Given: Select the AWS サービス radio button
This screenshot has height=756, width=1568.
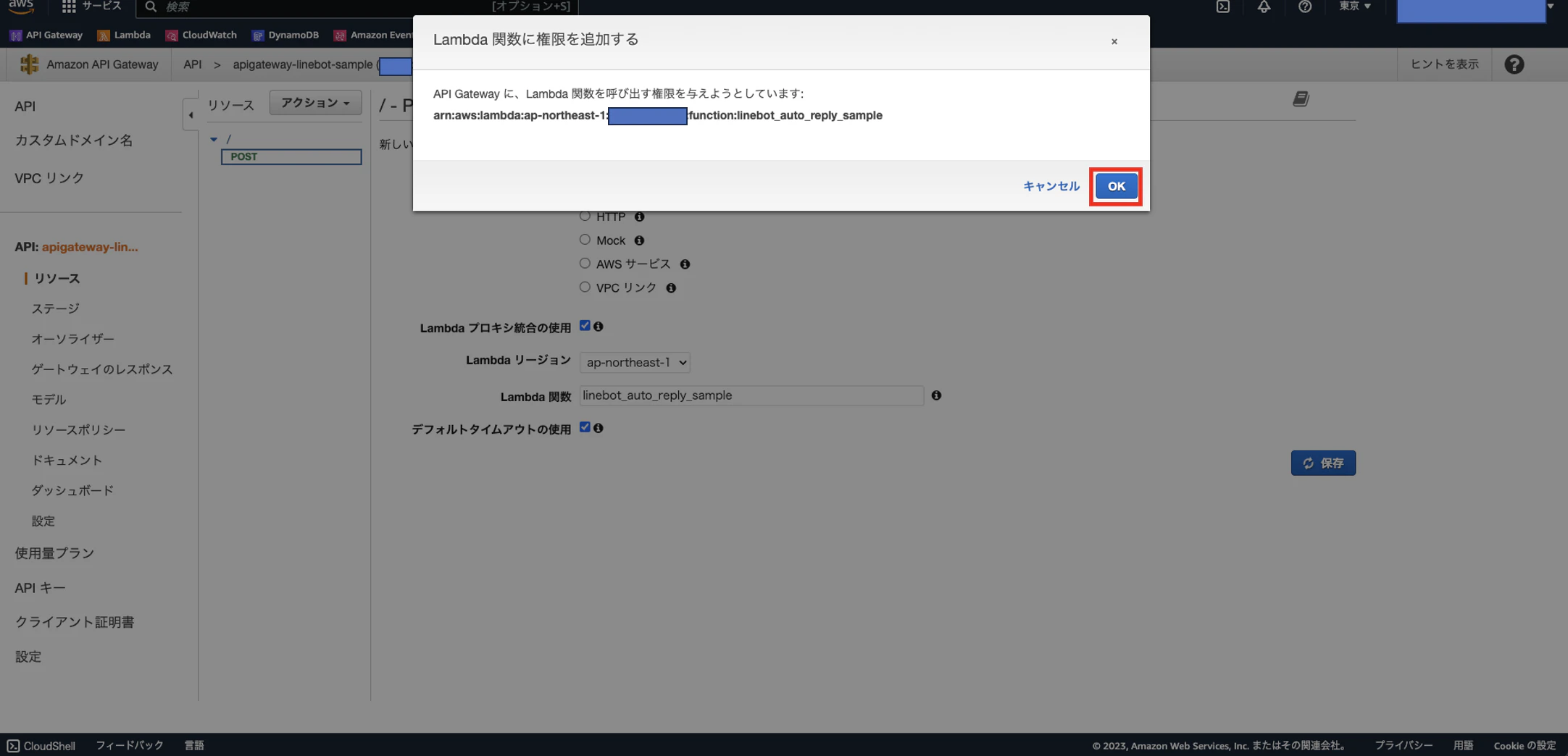Looking at the screenshot, I should coord(585,264).
